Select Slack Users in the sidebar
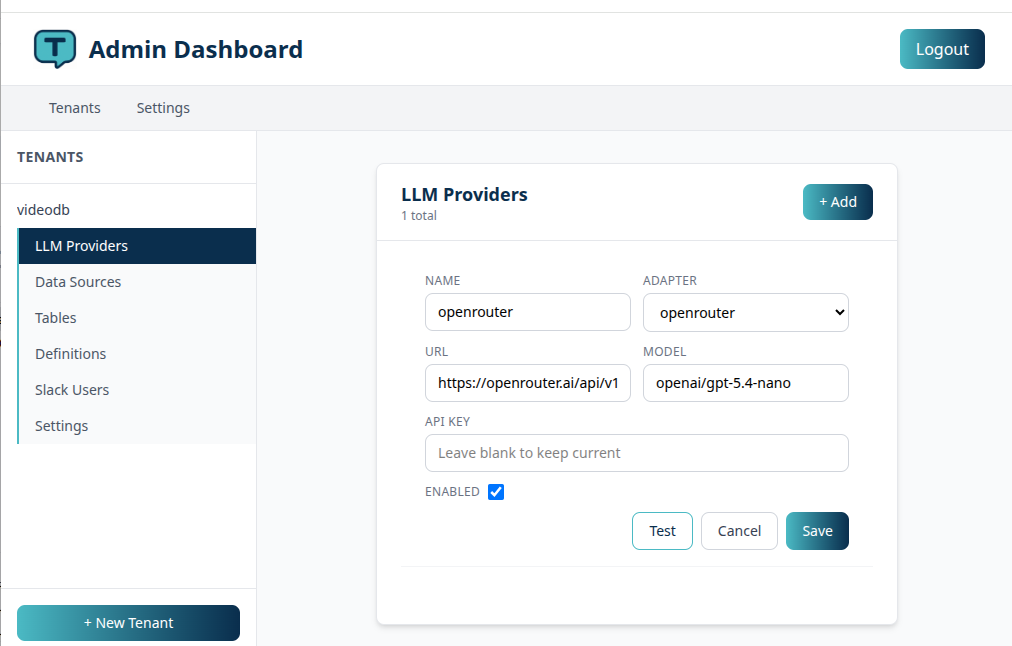 tap(72, 389)
